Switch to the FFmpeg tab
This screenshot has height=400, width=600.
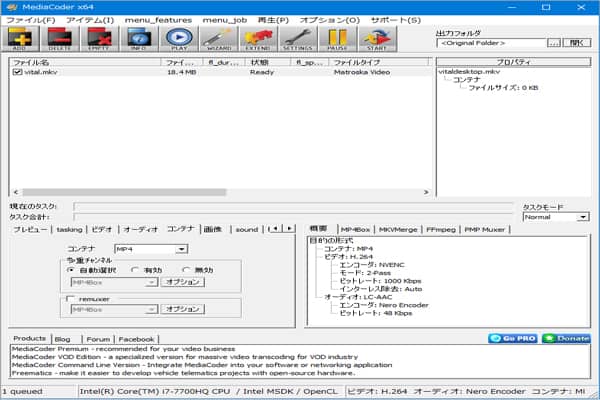(x=441, y=229)
